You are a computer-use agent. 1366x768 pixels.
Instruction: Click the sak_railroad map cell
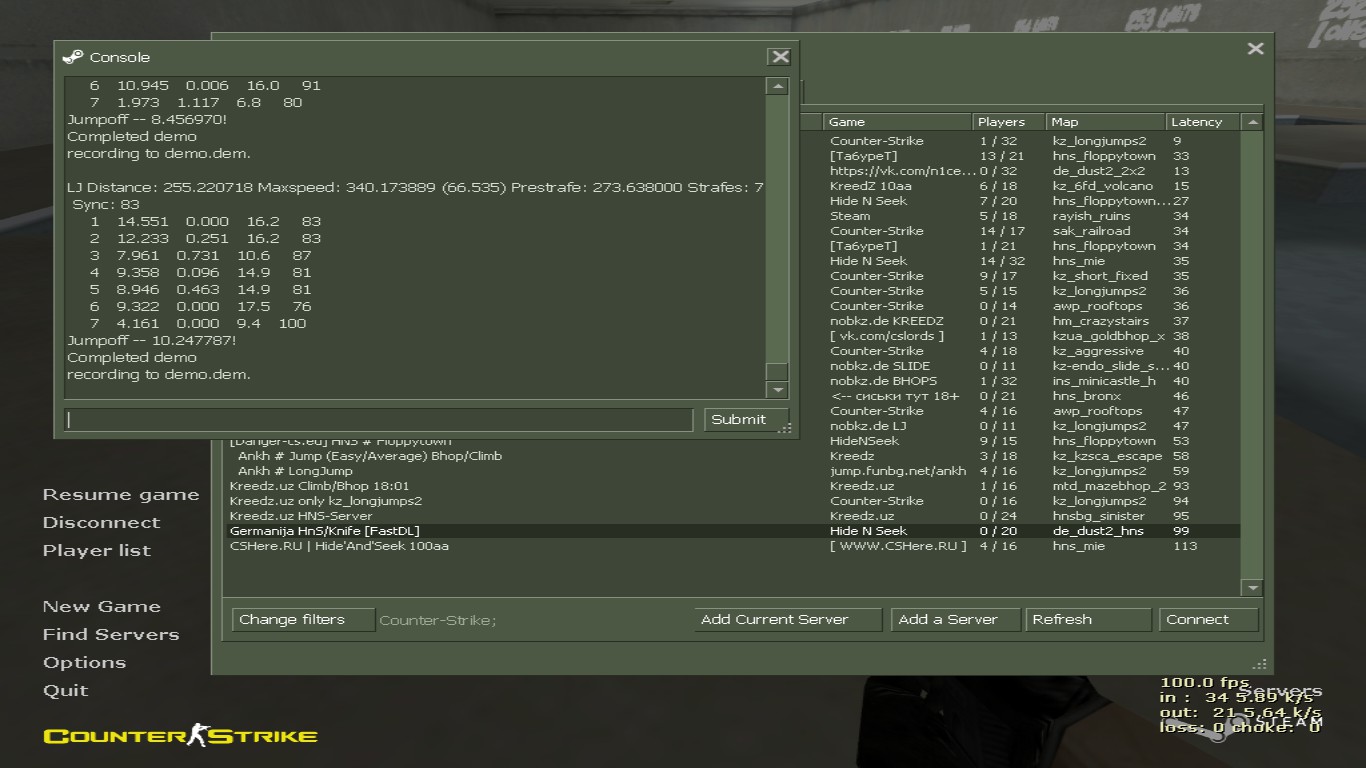tap(1089, 231)
